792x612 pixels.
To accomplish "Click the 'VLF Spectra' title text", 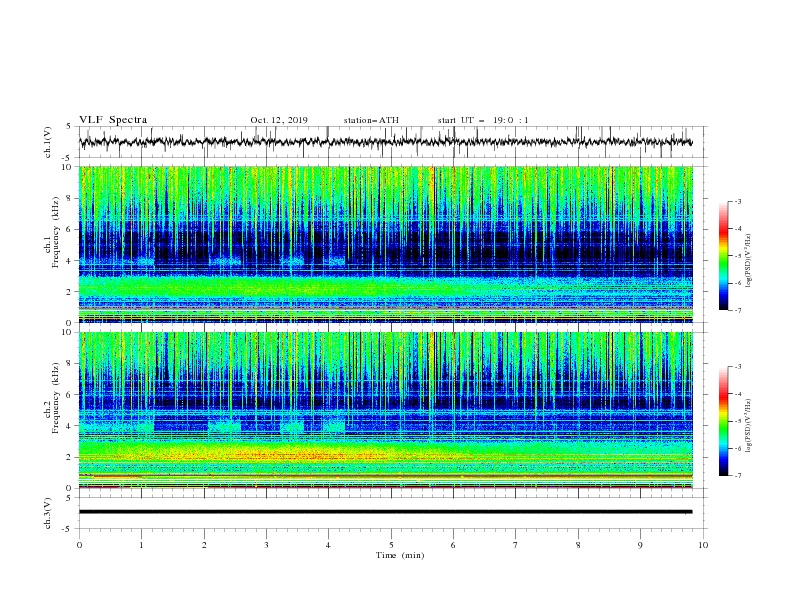I will 113,120.
